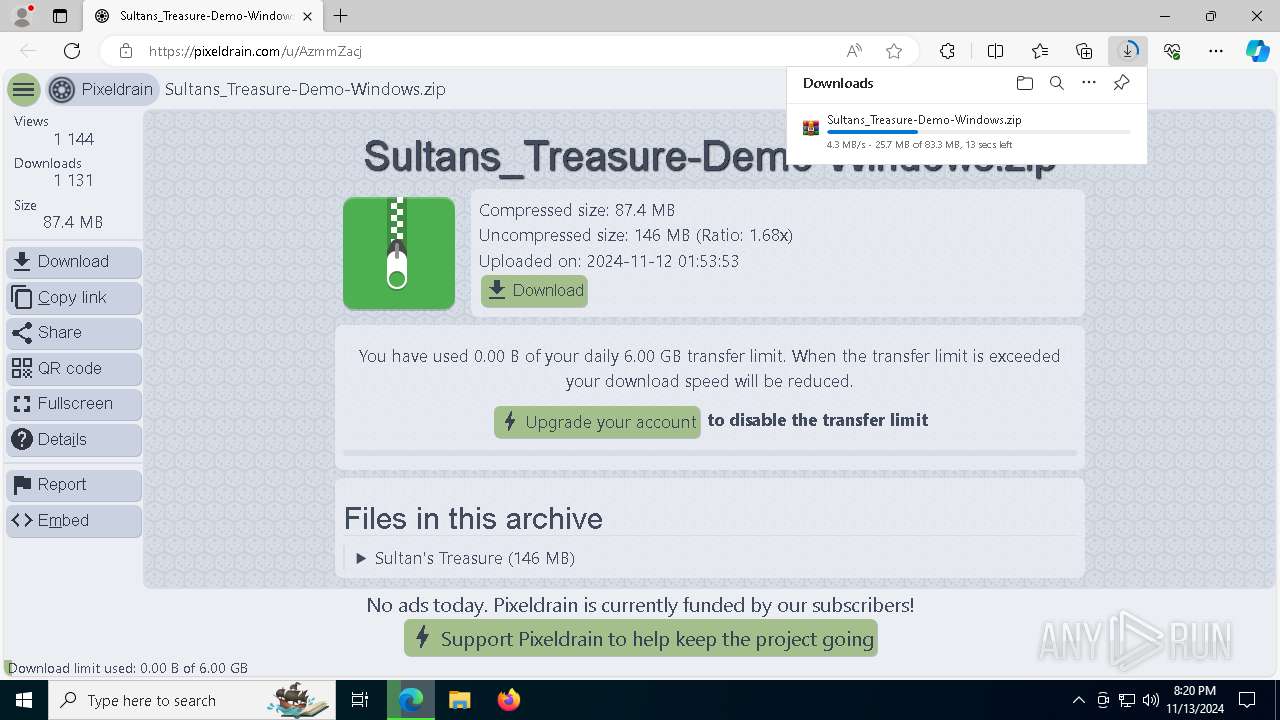Launch Firefox from taskbar
Screen dimensions: 1280x720
click(508, 700)
